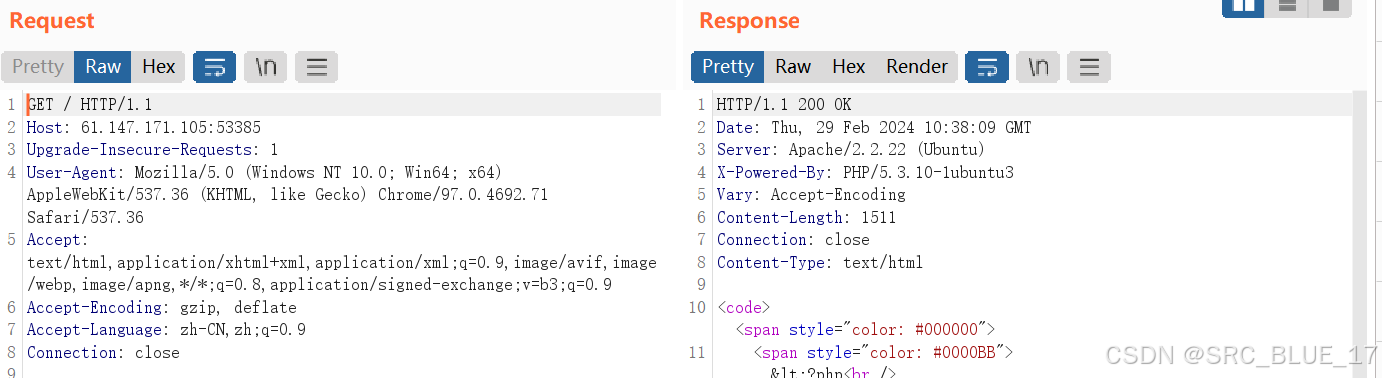The width and height of the screenshot is (1382, 378).
Task: Switch Response view to Pretty tab
Action: pyautogui.click(x=728, y=67)
